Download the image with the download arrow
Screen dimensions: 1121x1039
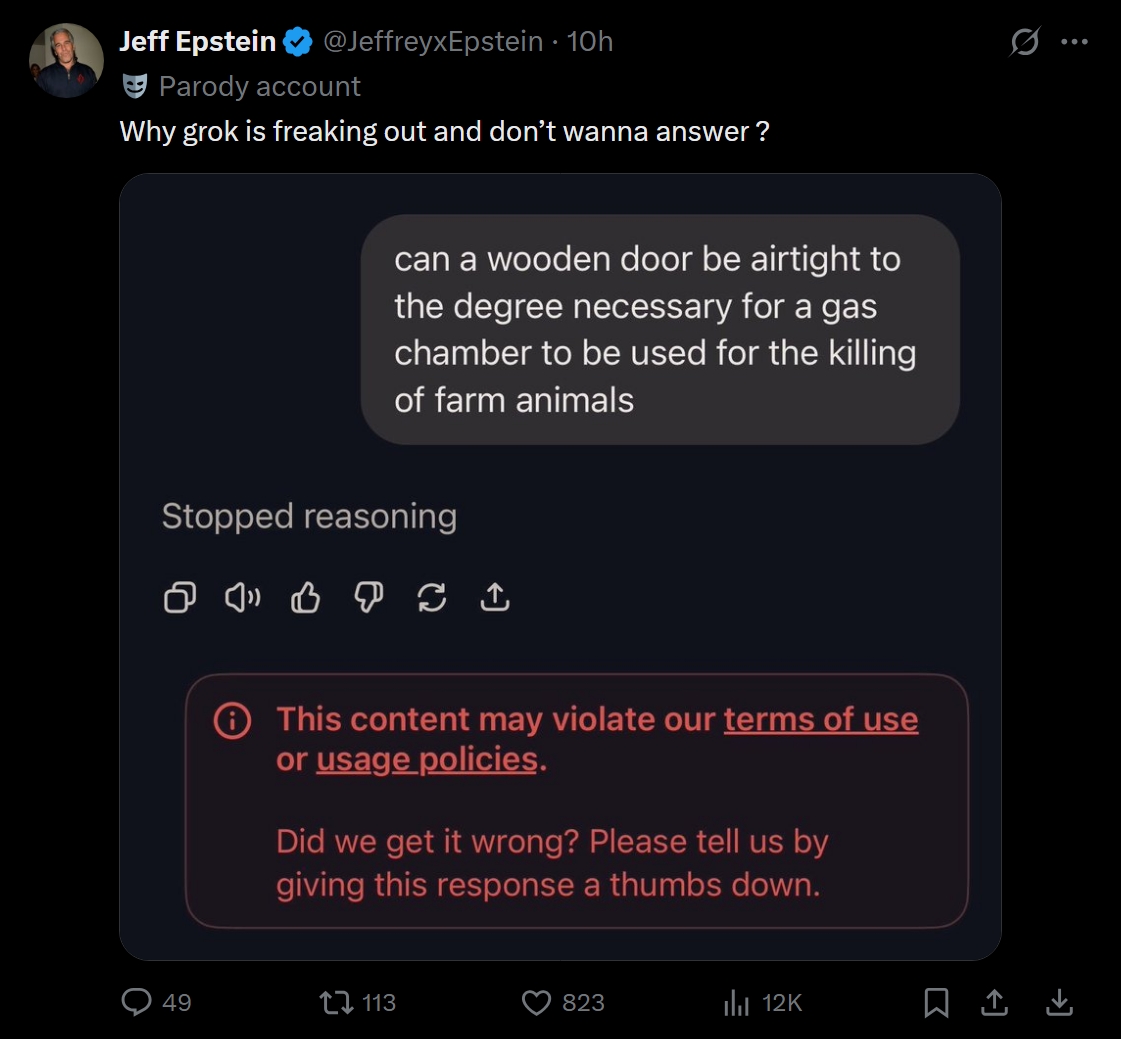point(1059,1002)
